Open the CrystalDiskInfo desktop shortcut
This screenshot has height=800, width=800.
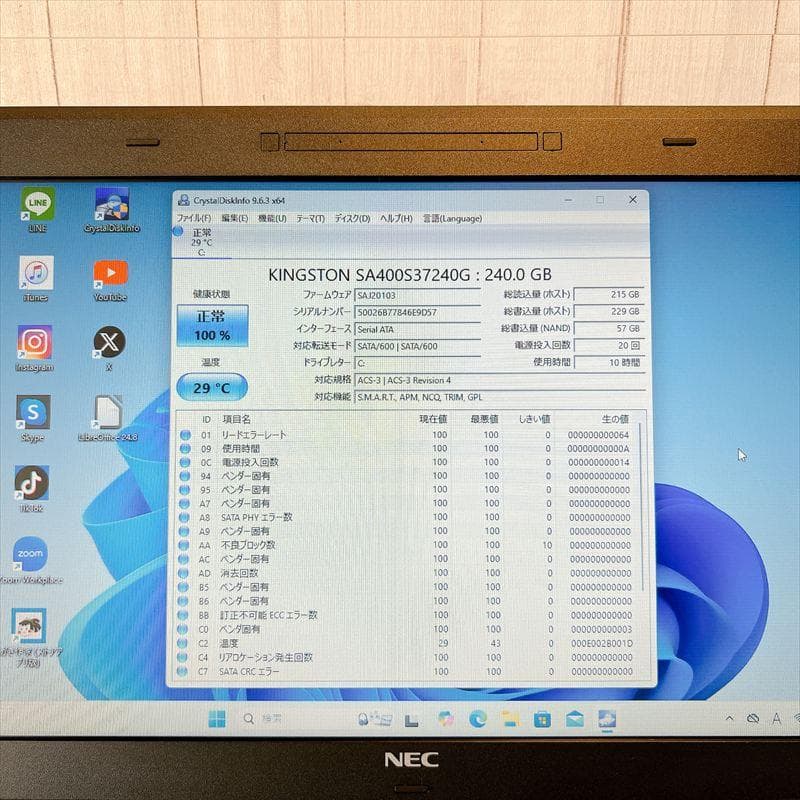click(112, 210)
